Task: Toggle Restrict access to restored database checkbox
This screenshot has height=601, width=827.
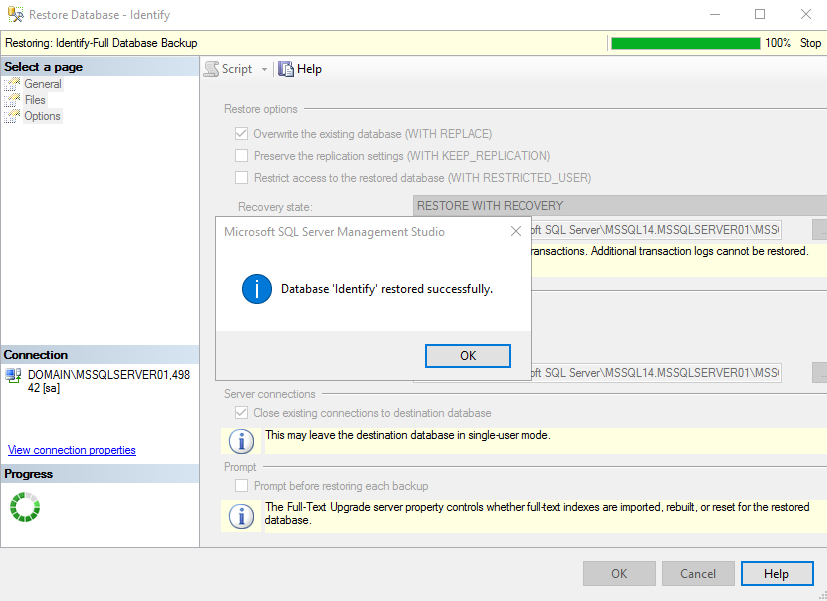Action: (242, 178)
